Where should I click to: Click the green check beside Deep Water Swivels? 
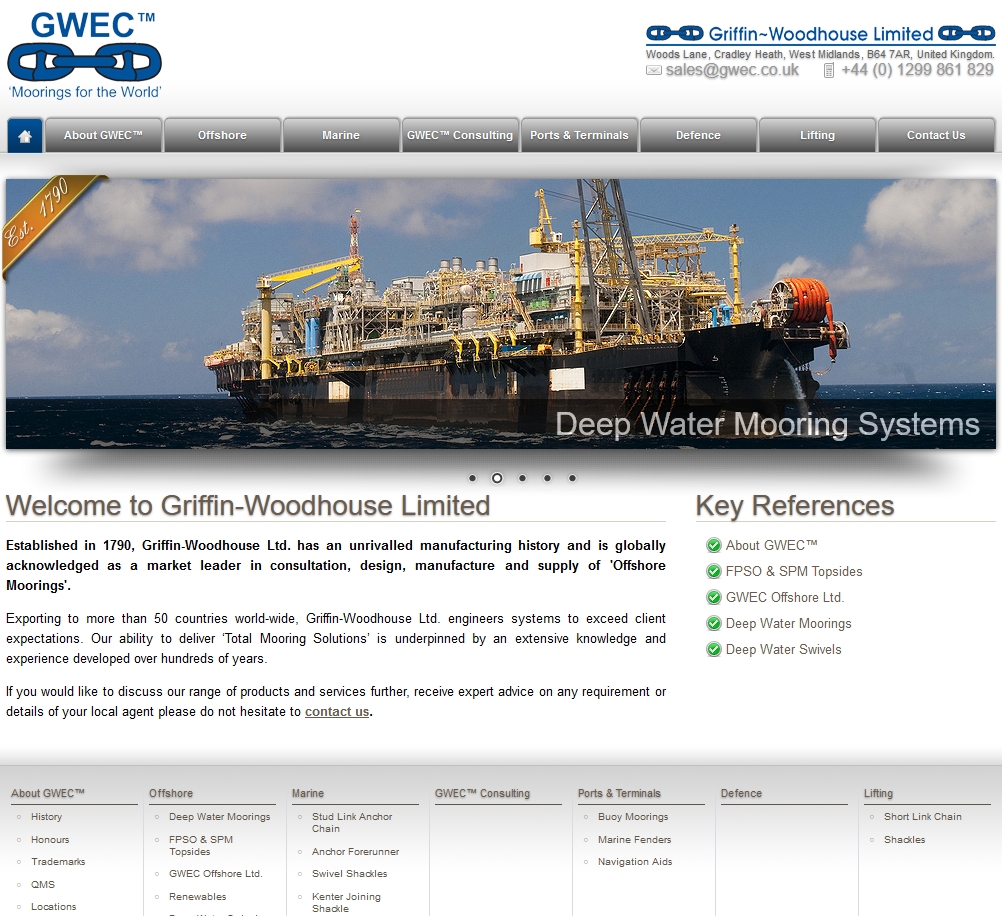click(714, 650)
